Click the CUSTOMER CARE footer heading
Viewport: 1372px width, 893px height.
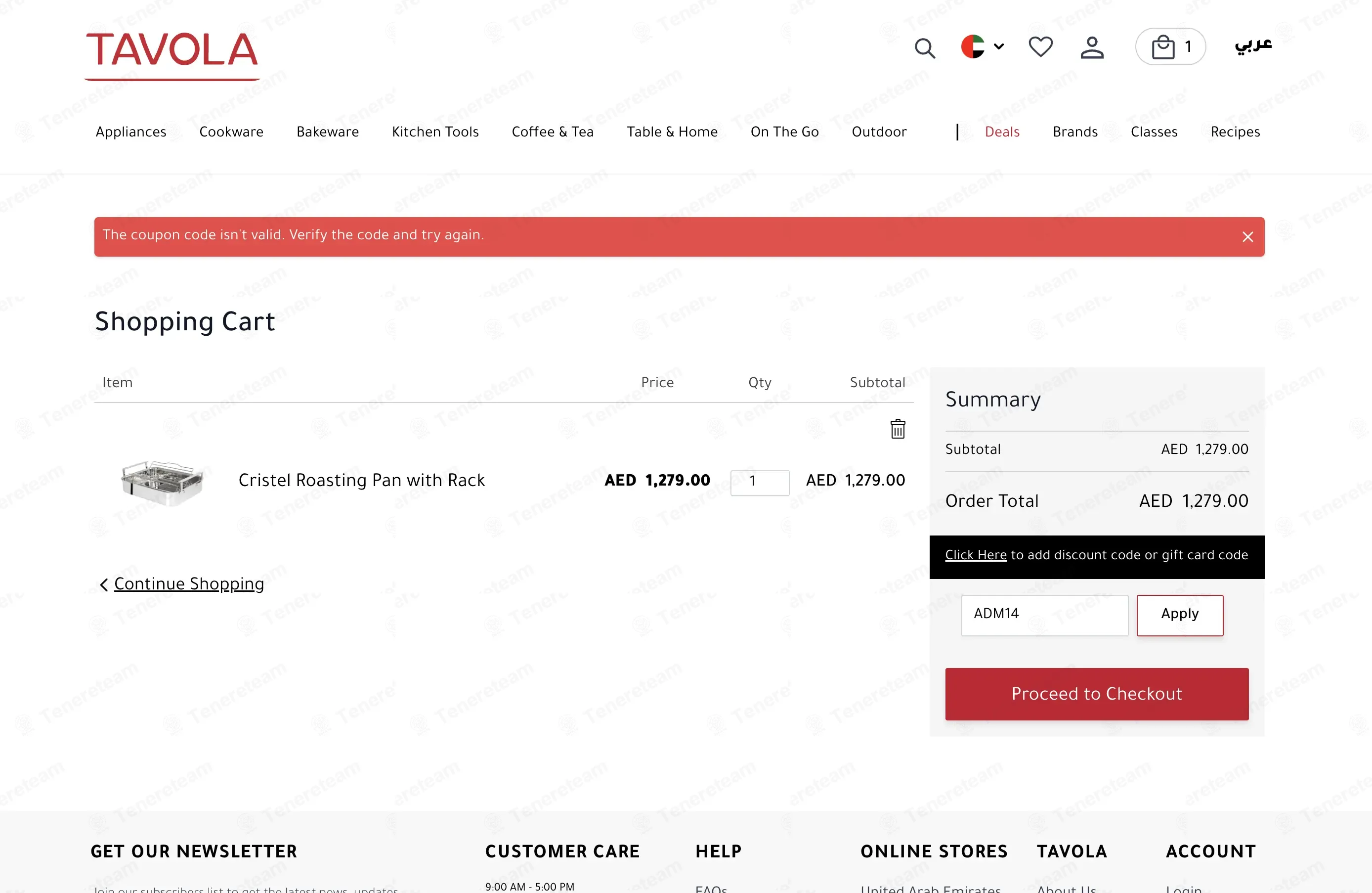click(562, 851)
